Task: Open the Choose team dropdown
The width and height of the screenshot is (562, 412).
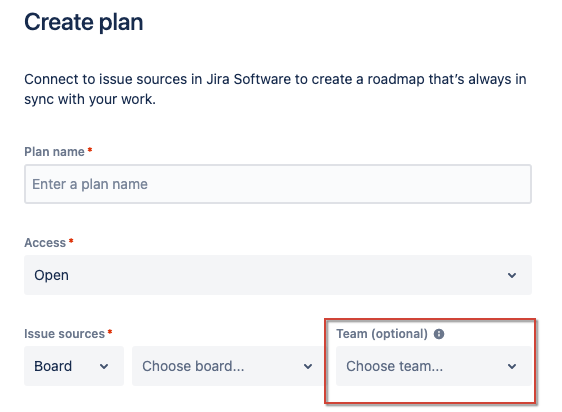Action: (x=434, y=366)
